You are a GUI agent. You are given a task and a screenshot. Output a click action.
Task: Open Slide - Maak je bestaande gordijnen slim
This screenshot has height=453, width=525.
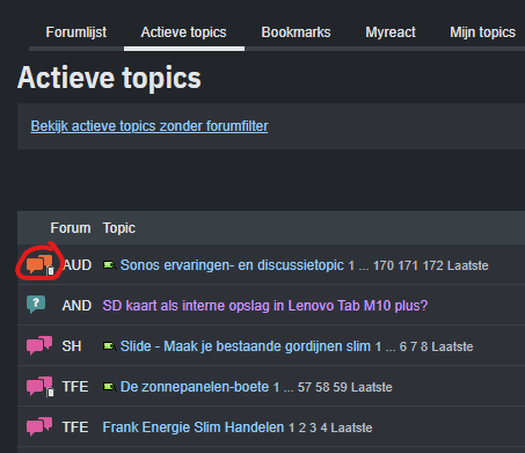[245, 346]
